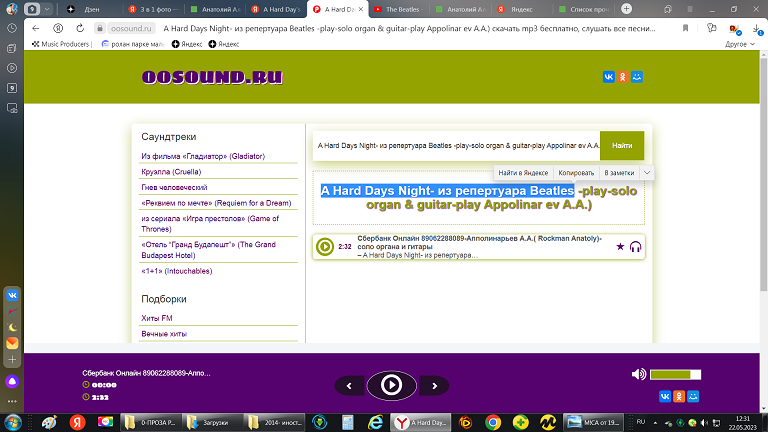This screenshot has height=432, width=768.
Task: Click the highlighted song title heading
Action: (447, 191)
